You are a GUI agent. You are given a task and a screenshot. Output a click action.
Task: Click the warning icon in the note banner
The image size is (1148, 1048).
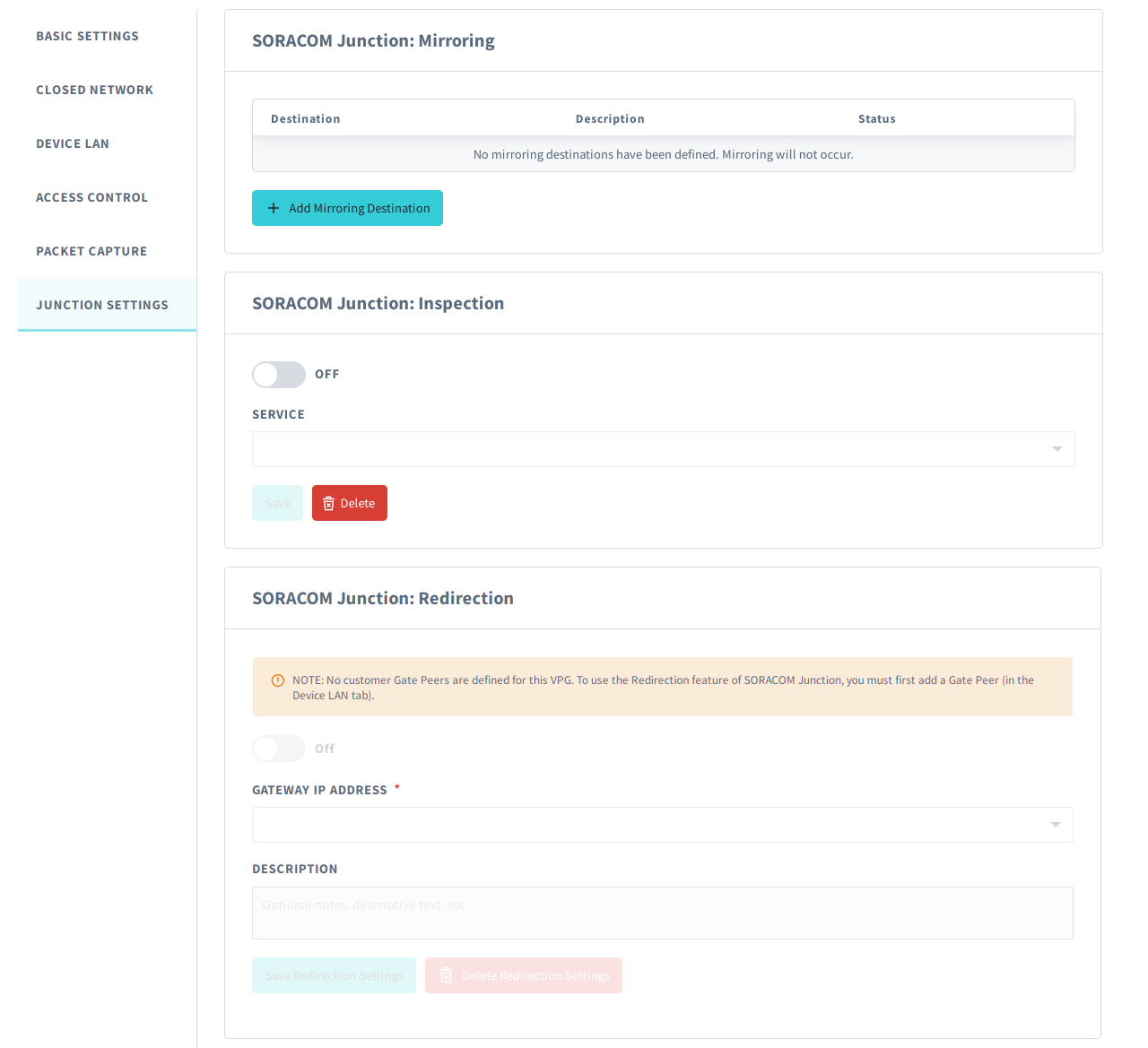[278, 680]
